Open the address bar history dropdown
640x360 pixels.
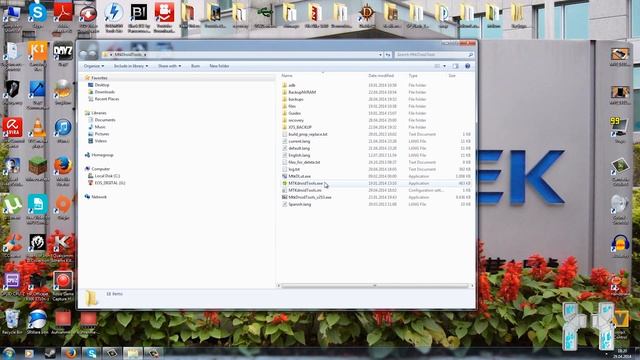point(380,54)
